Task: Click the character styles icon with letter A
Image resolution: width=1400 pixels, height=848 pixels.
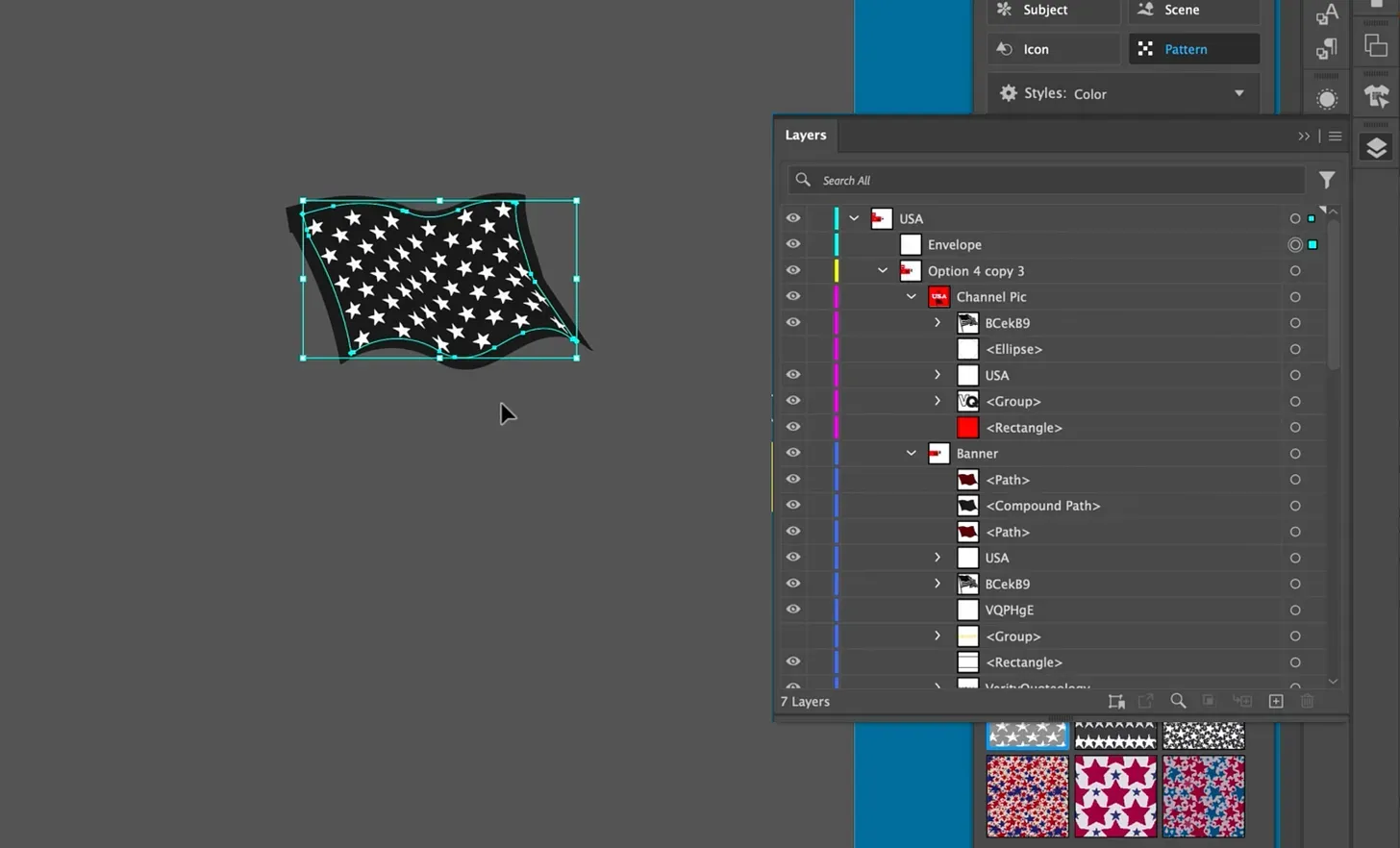Action: point(1326,13)
